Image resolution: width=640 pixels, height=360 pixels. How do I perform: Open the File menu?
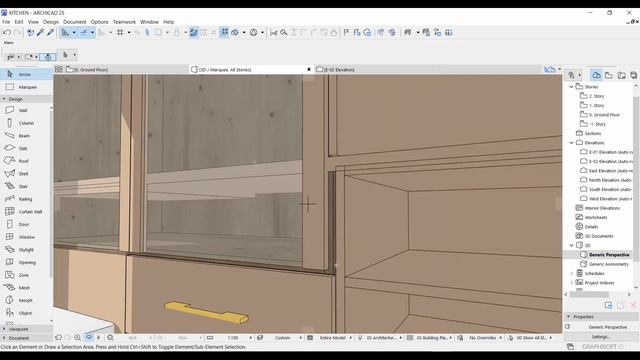point(6,22)
